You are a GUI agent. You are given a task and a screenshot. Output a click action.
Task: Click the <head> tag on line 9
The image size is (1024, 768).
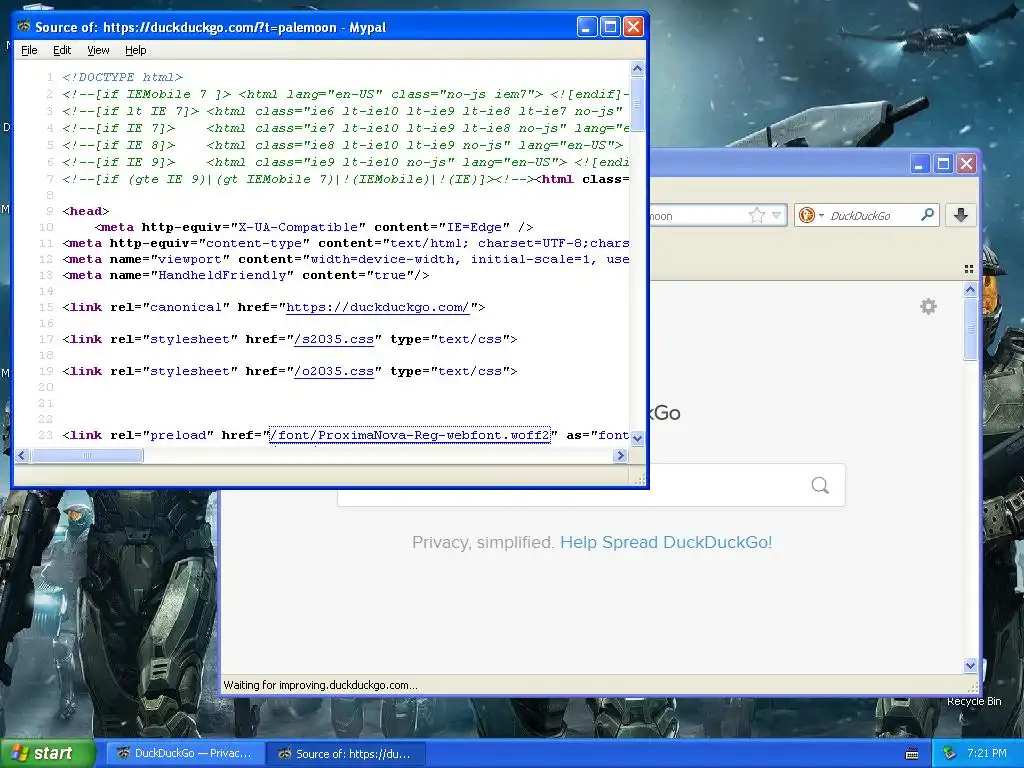coord(86,211)
